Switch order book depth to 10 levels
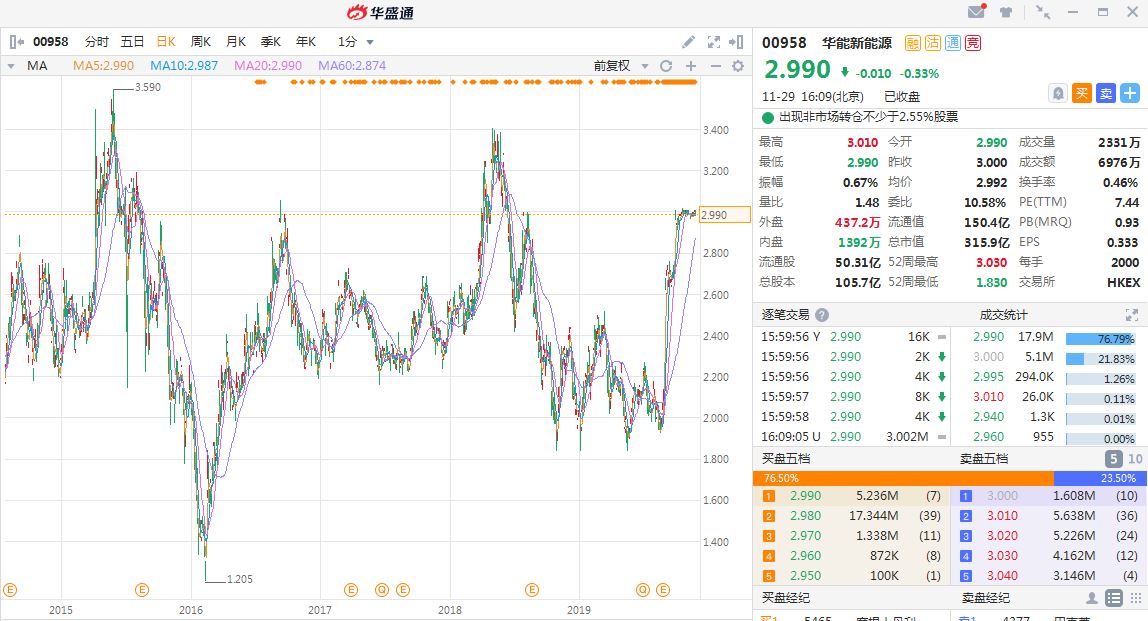 tap(1134, 458)
